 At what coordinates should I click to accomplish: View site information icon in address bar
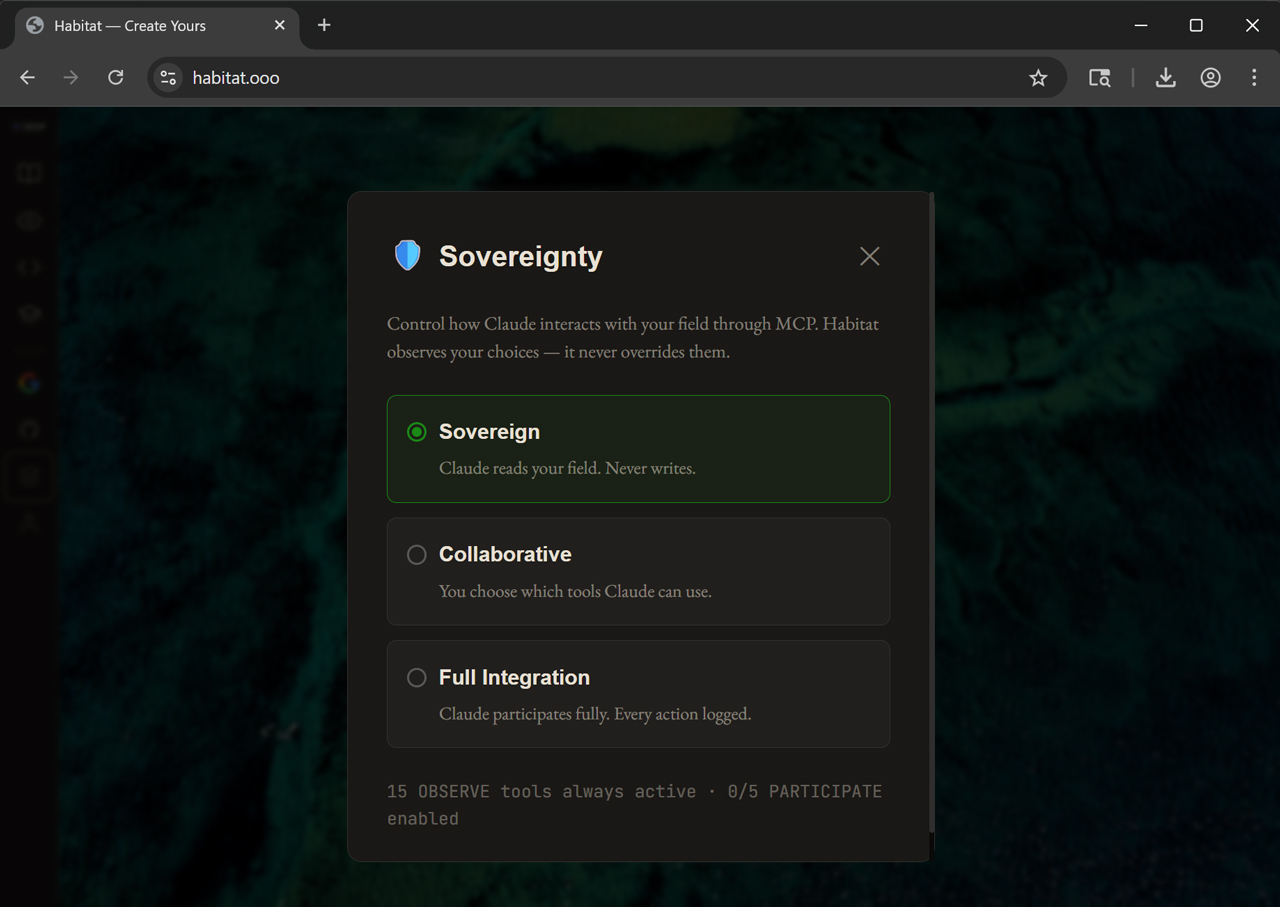click(169, 78)
